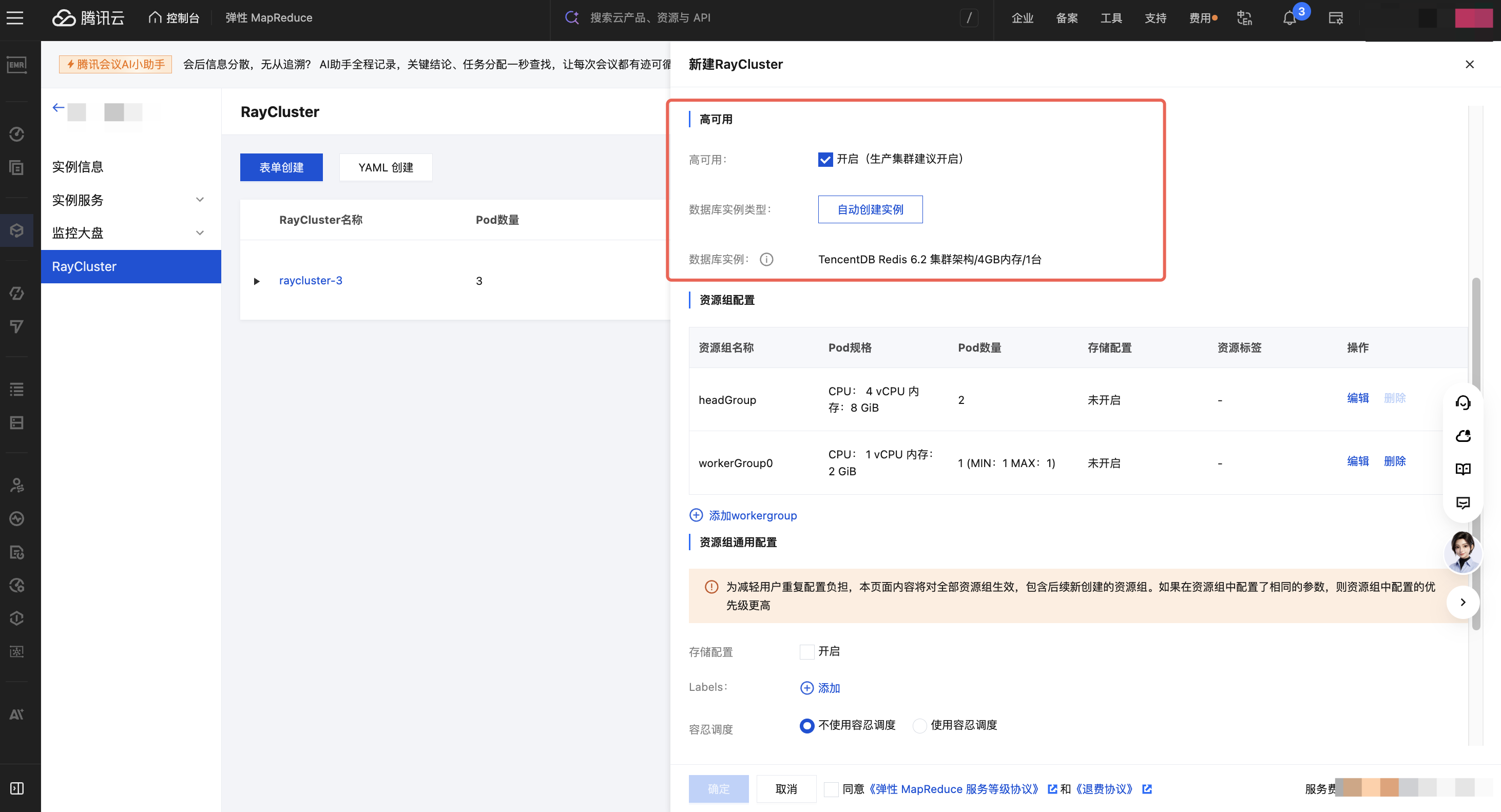Click 删除 for workerGroup0 row
Screen dimensions: 1501x812
(x=1394, y=461)
